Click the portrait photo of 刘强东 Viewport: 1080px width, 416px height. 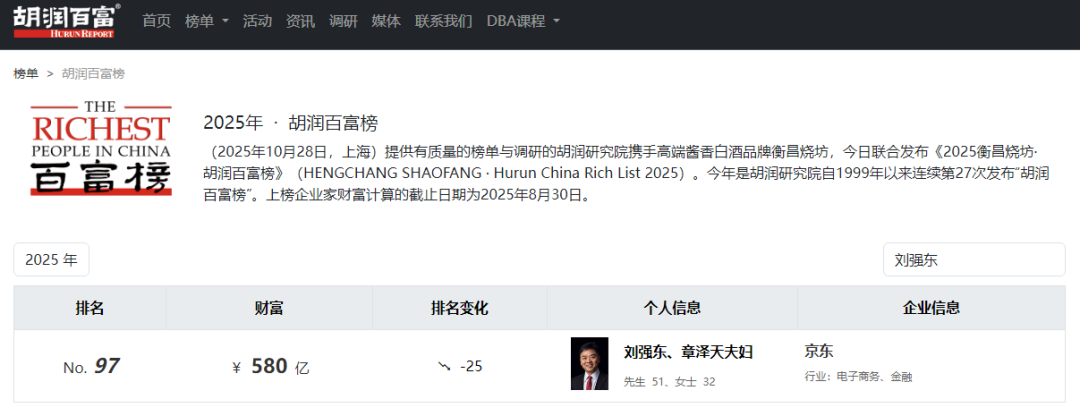tap(590, 364)
